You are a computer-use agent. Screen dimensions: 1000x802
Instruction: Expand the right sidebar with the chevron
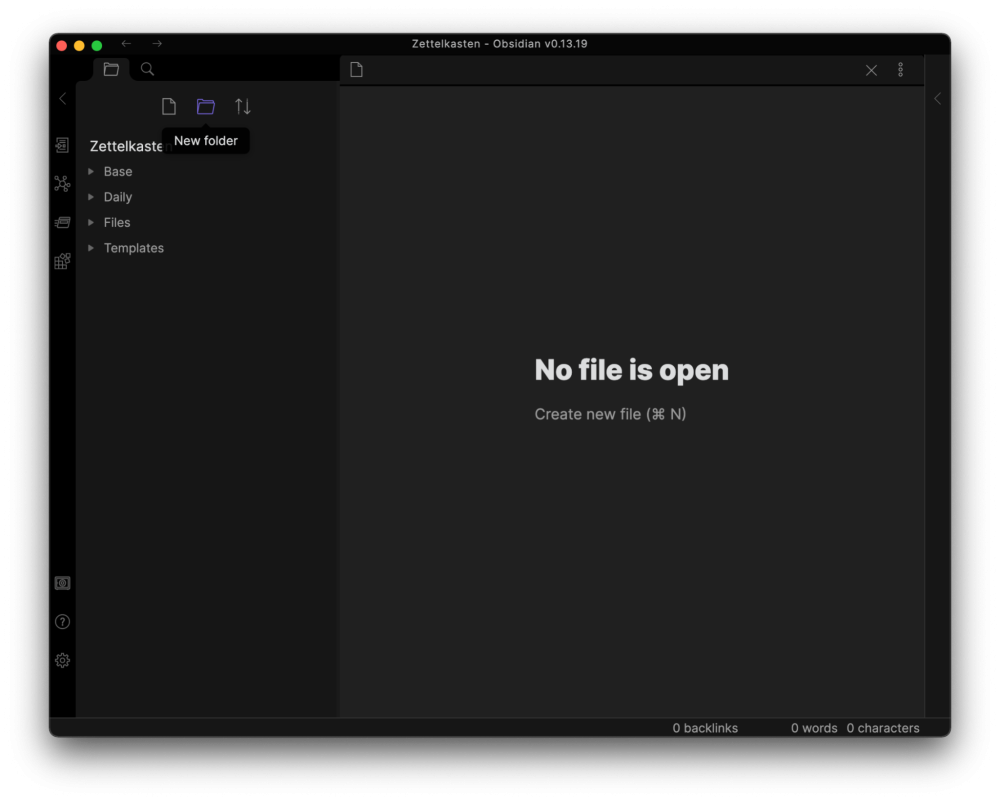coord(937,98)
